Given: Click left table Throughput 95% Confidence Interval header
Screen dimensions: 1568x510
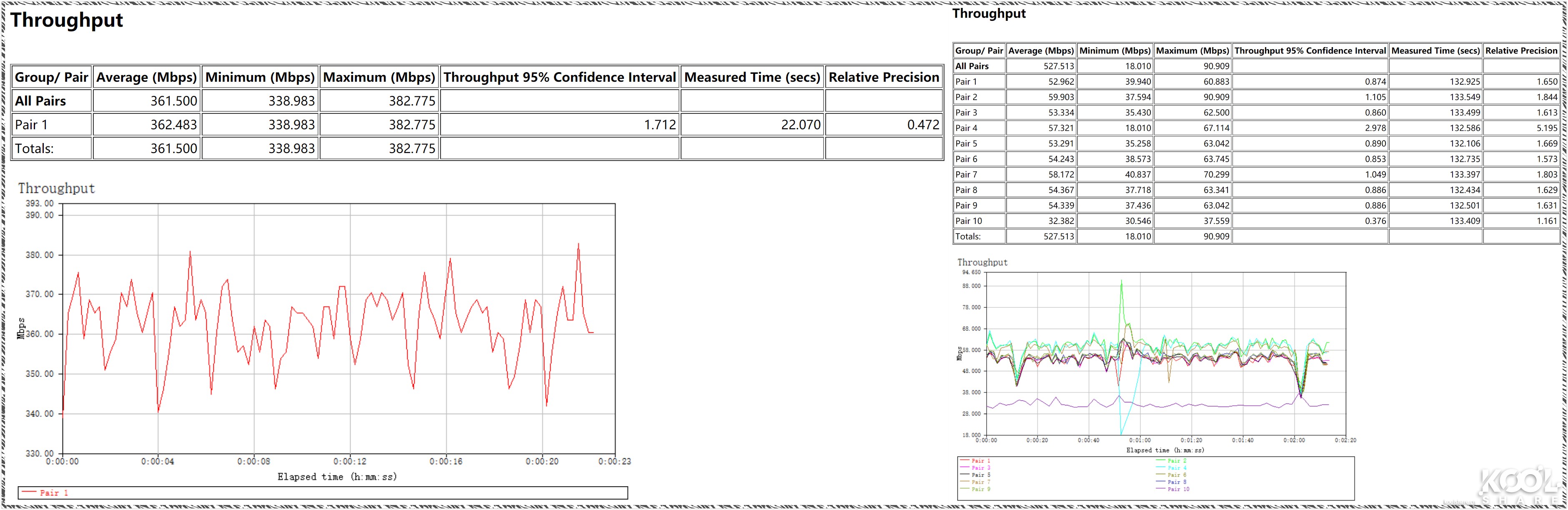Looking at the screenshot, I should (559, 78).
